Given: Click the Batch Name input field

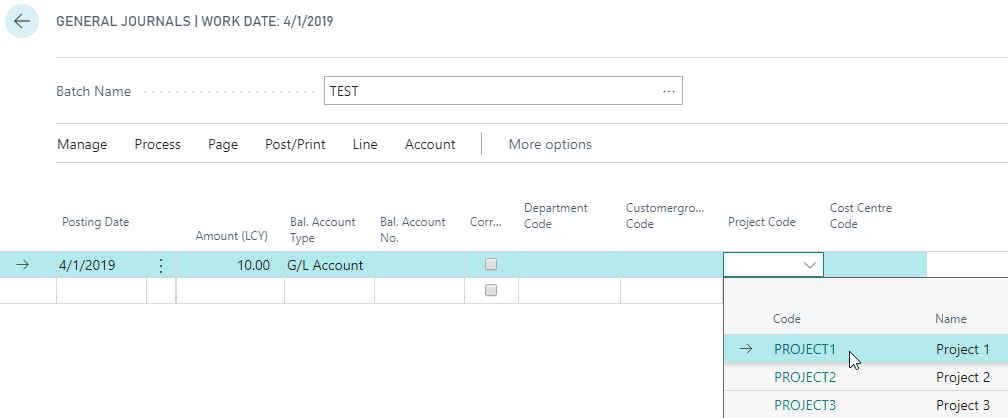Looking at the screenshot, I should (490, 91).
